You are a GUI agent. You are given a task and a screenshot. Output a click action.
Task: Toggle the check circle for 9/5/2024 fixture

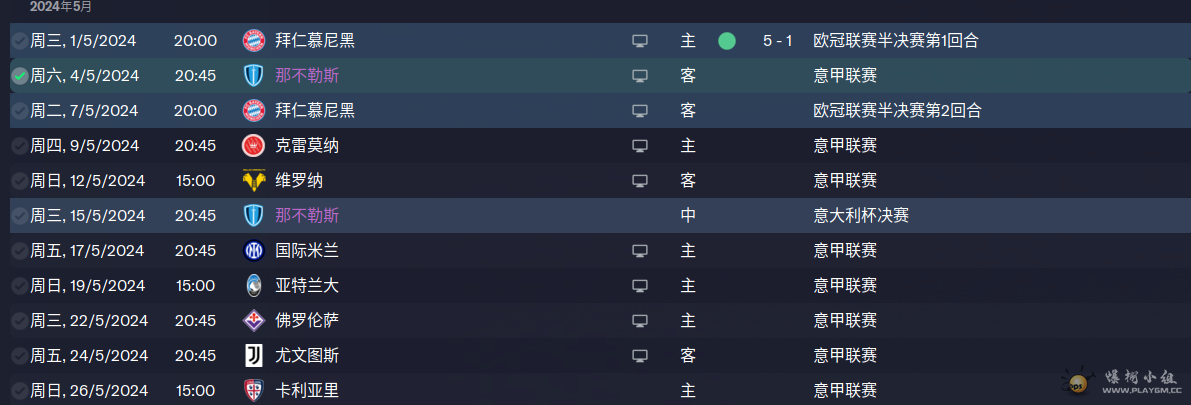pos(20,146)
